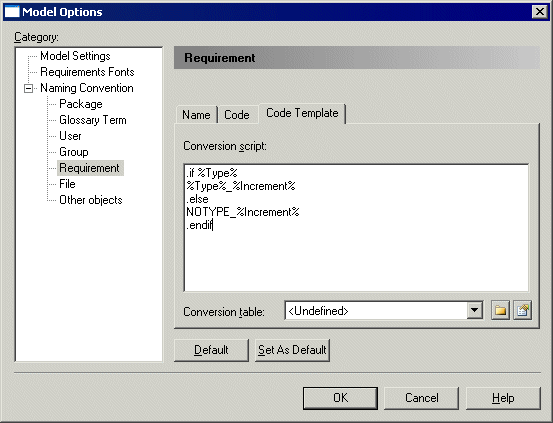This screenshot has width=553, height=423.
Task: Open Help for Model Options
Action: [x=503, y=398]
